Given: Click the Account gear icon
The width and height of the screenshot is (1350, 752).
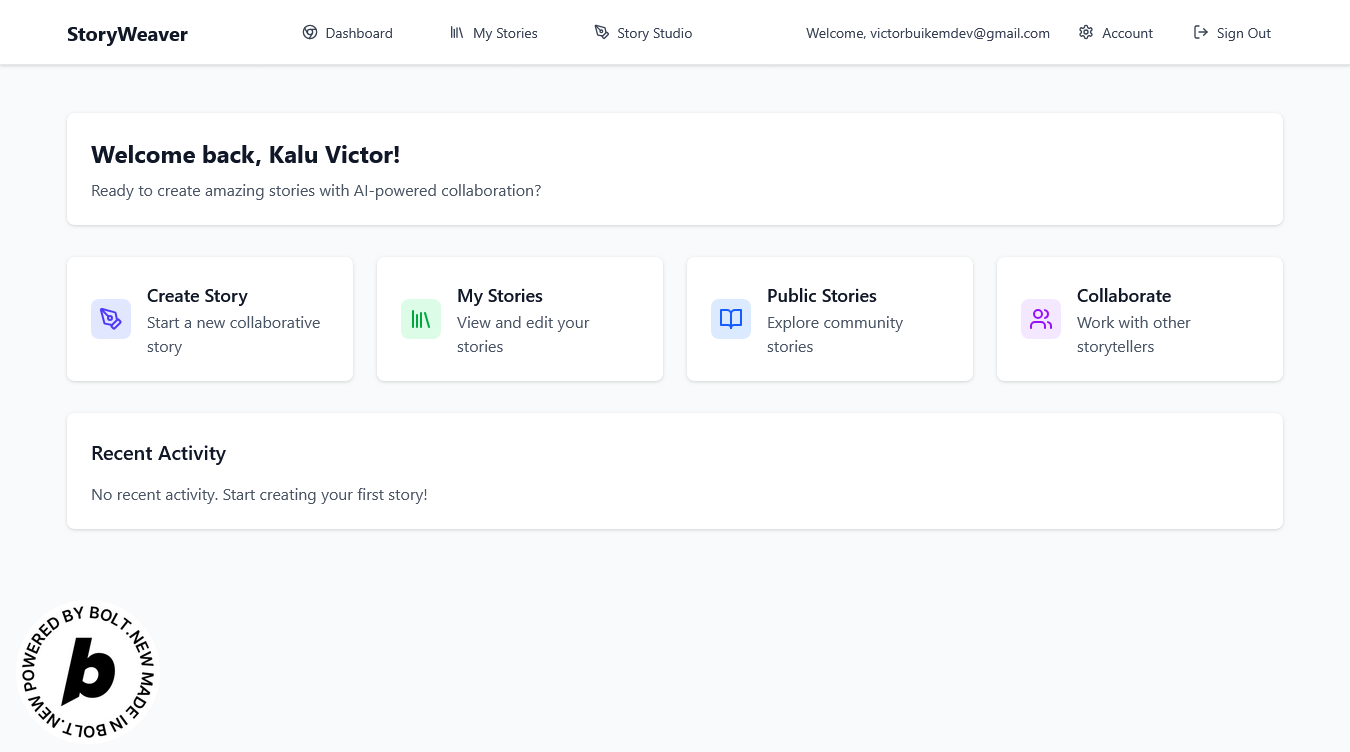Looking at the screenshot, I should coord(1086,32).
